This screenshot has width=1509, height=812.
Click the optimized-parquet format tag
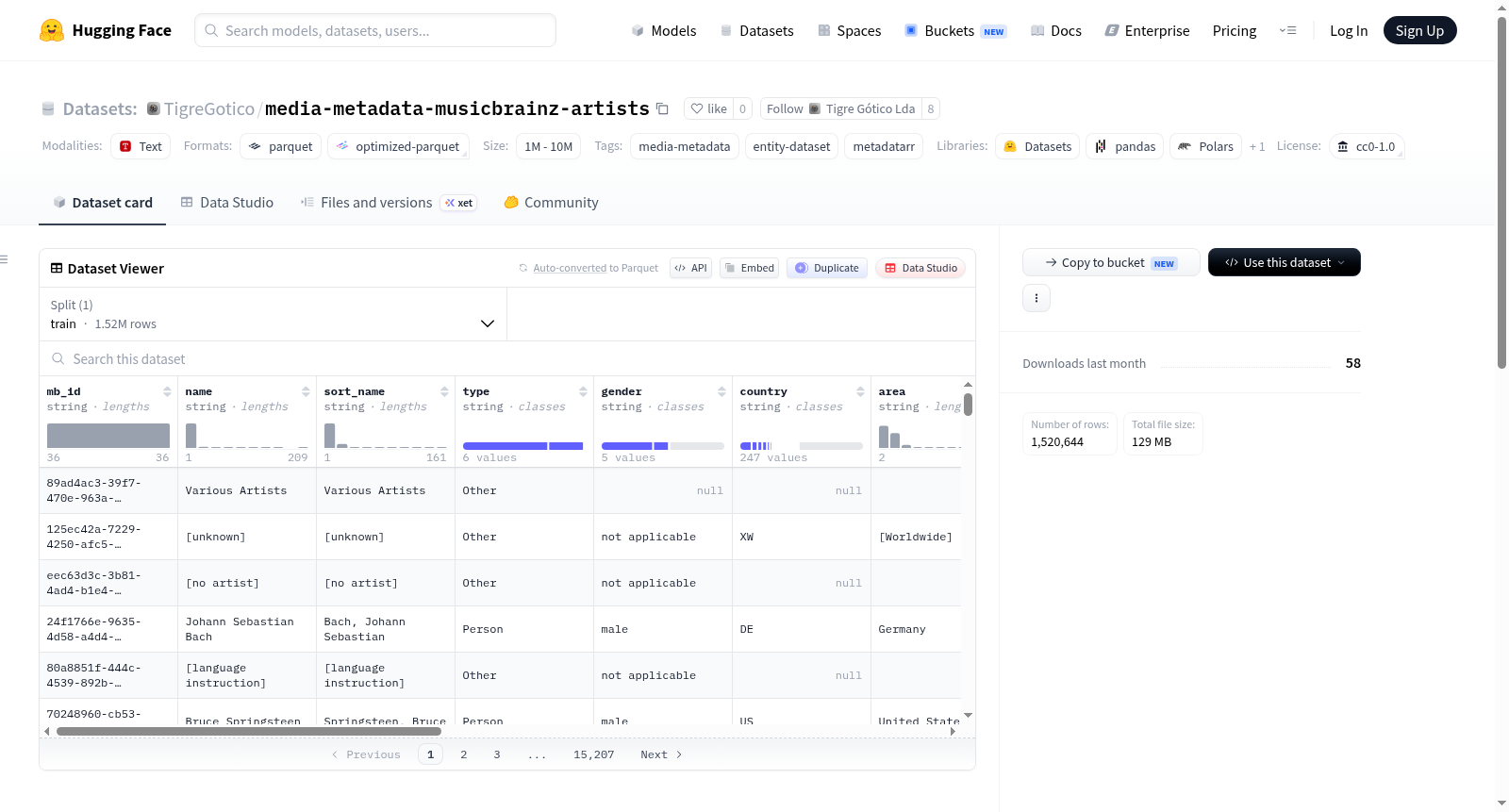click(x=398, y=146)
